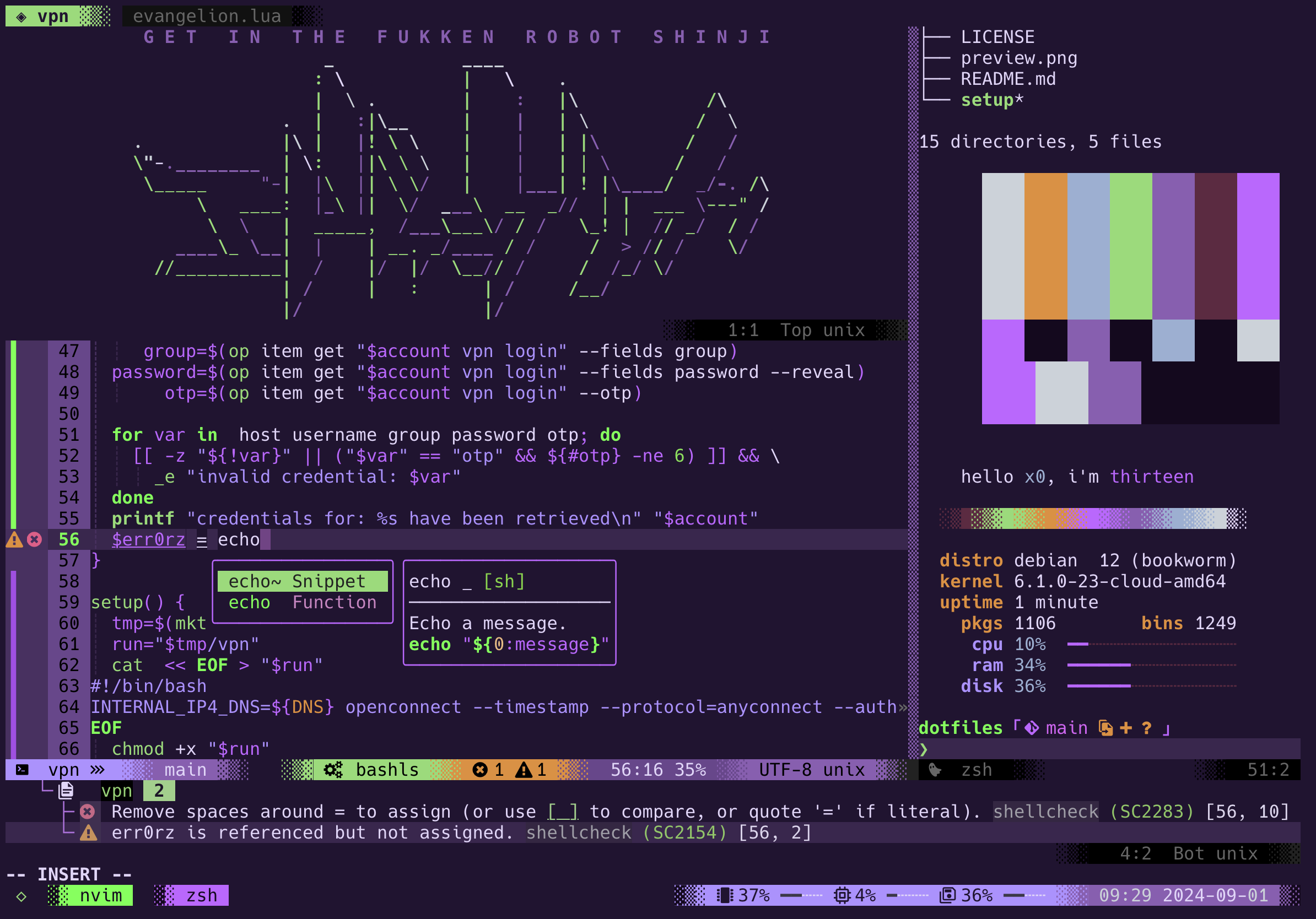Viewport: 1316px width, 919px height.
Task: Select the nvim tmux window
Action: point(100,895)
